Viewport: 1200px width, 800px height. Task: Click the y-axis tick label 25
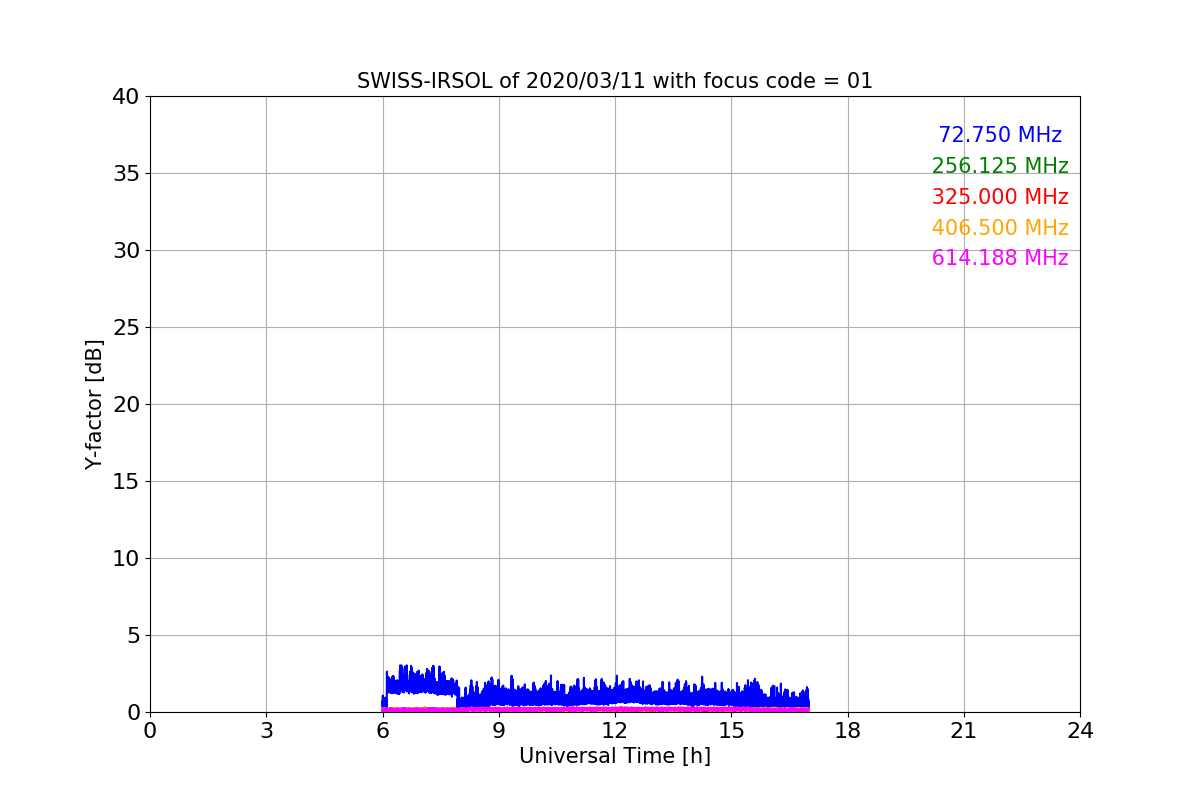tap(126, 328)
